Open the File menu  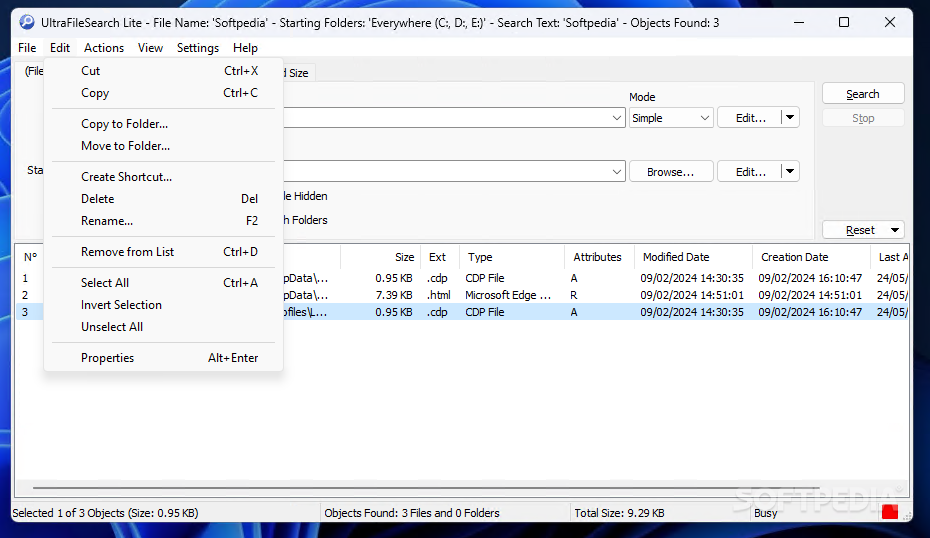pos(27,48)
